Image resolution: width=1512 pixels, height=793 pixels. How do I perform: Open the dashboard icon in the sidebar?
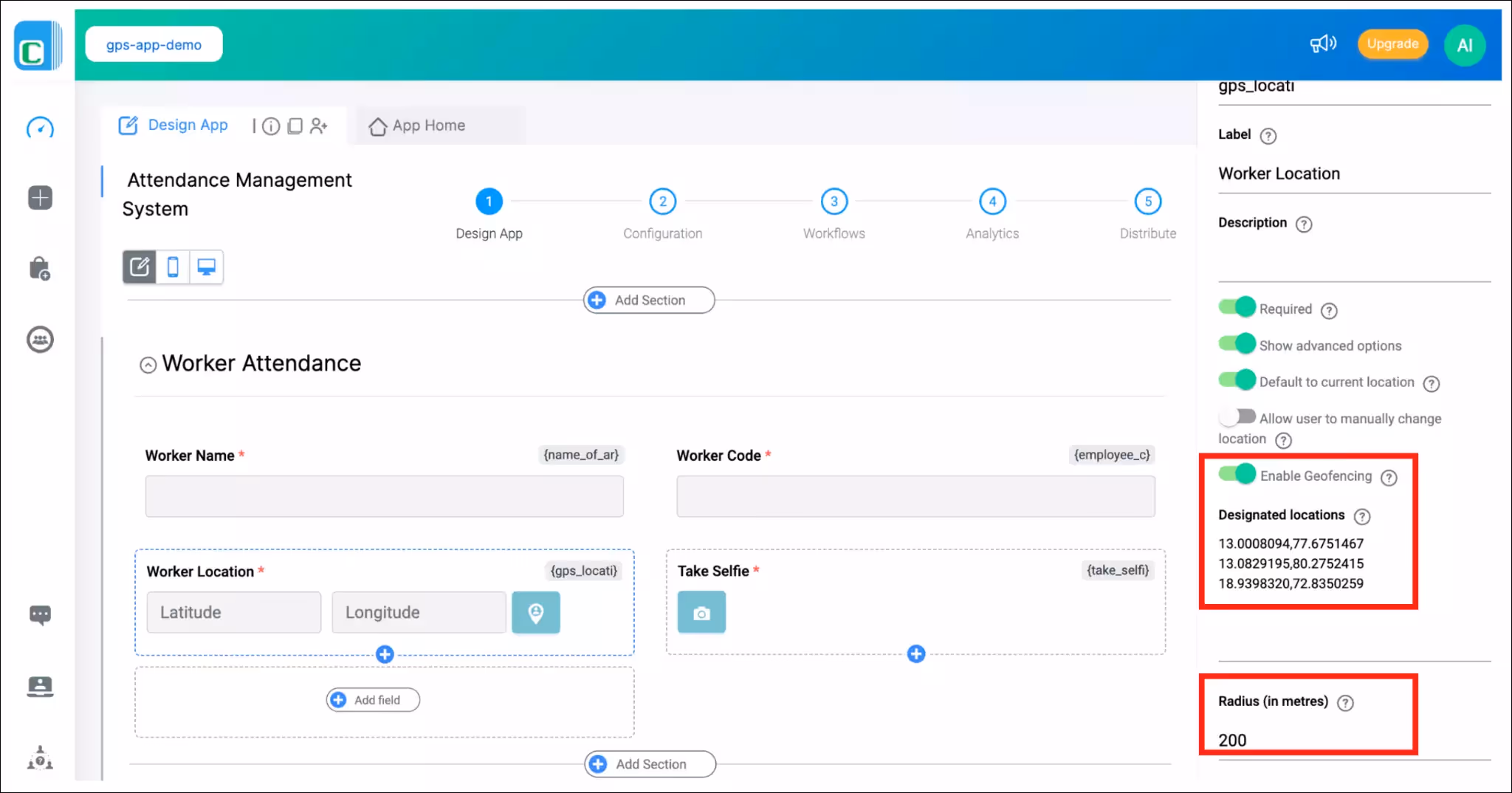pyautogui.click(x=40, y=128)
